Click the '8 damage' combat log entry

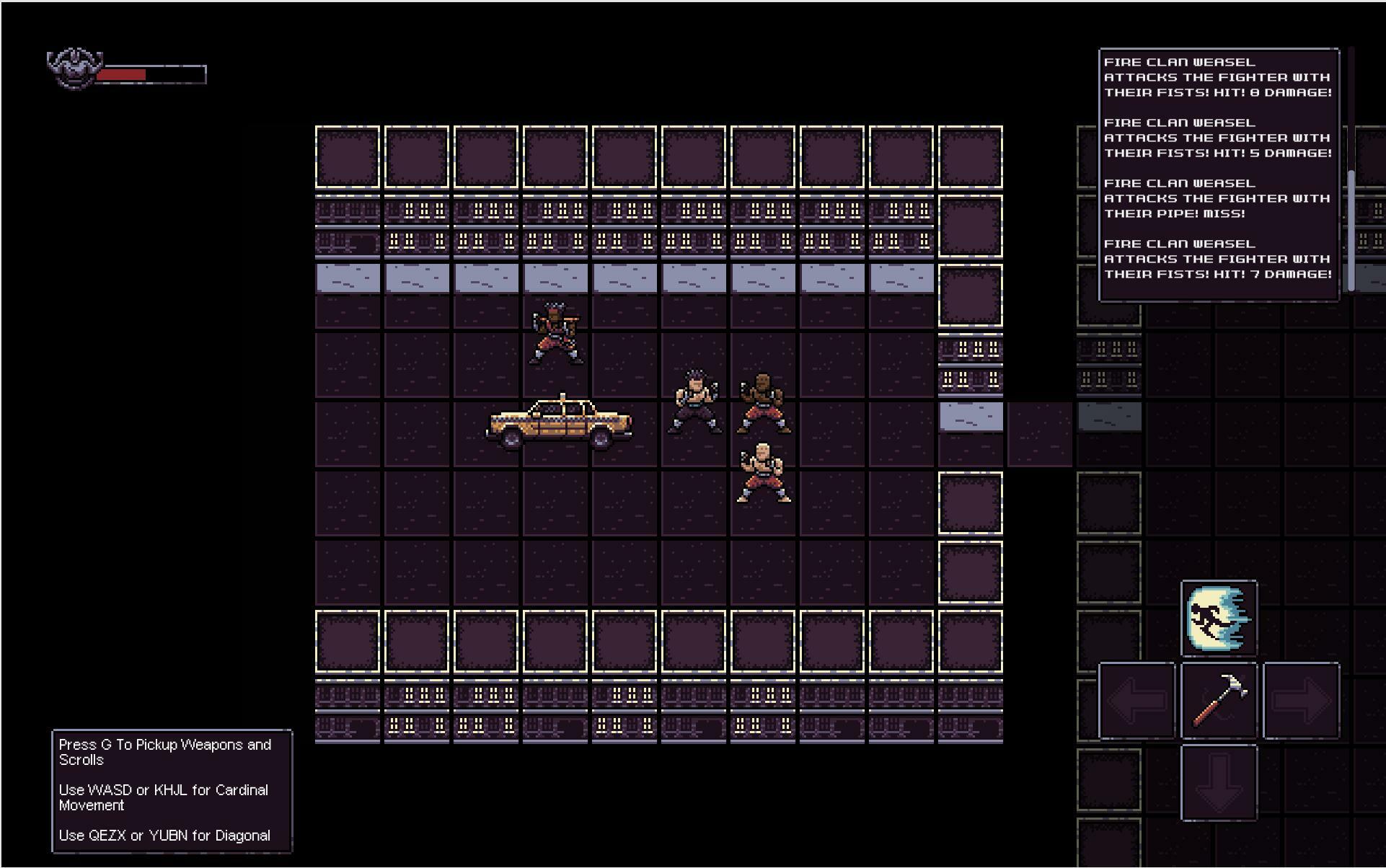click(x=1217, y=77)
